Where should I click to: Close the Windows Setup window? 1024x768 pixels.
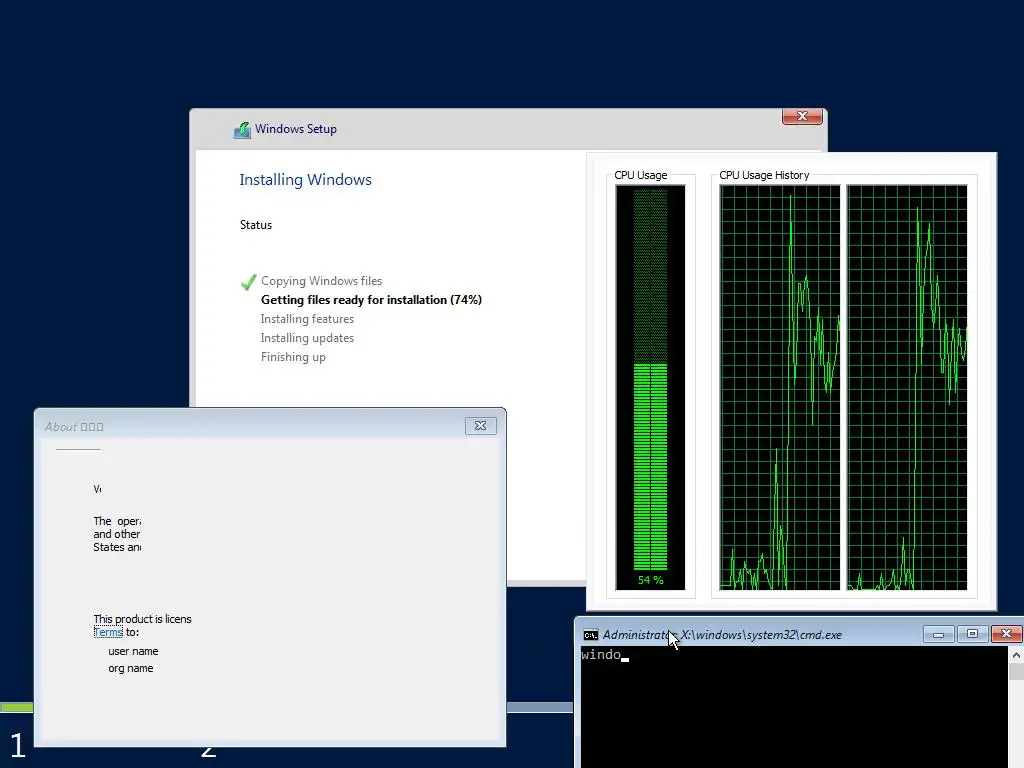pyautogui.click(x=802, y=116)
